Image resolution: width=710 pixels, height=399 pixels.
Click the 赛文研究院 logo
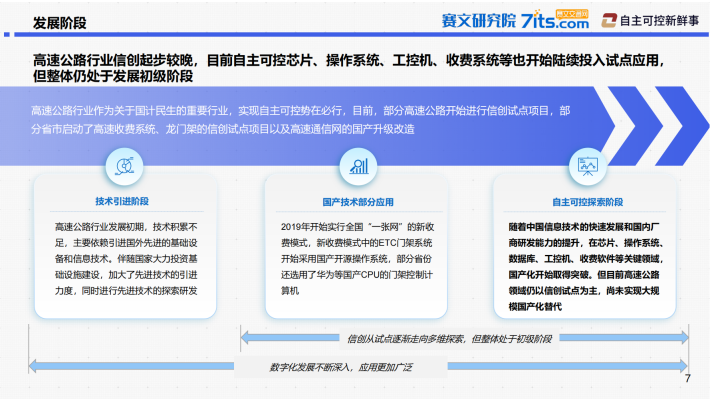pyautogui.click(x=479, y=20)
